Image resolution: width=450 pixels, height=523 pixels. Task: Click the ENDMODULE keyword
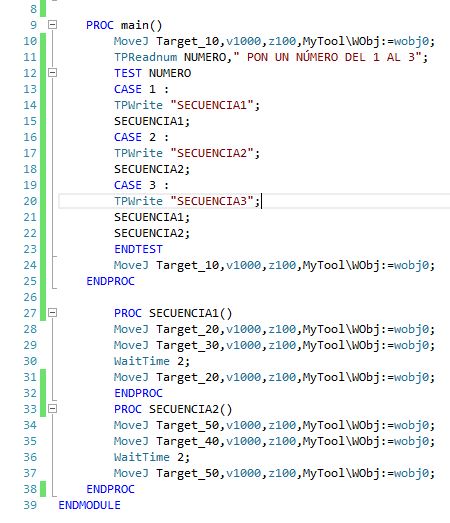point(89,505)
